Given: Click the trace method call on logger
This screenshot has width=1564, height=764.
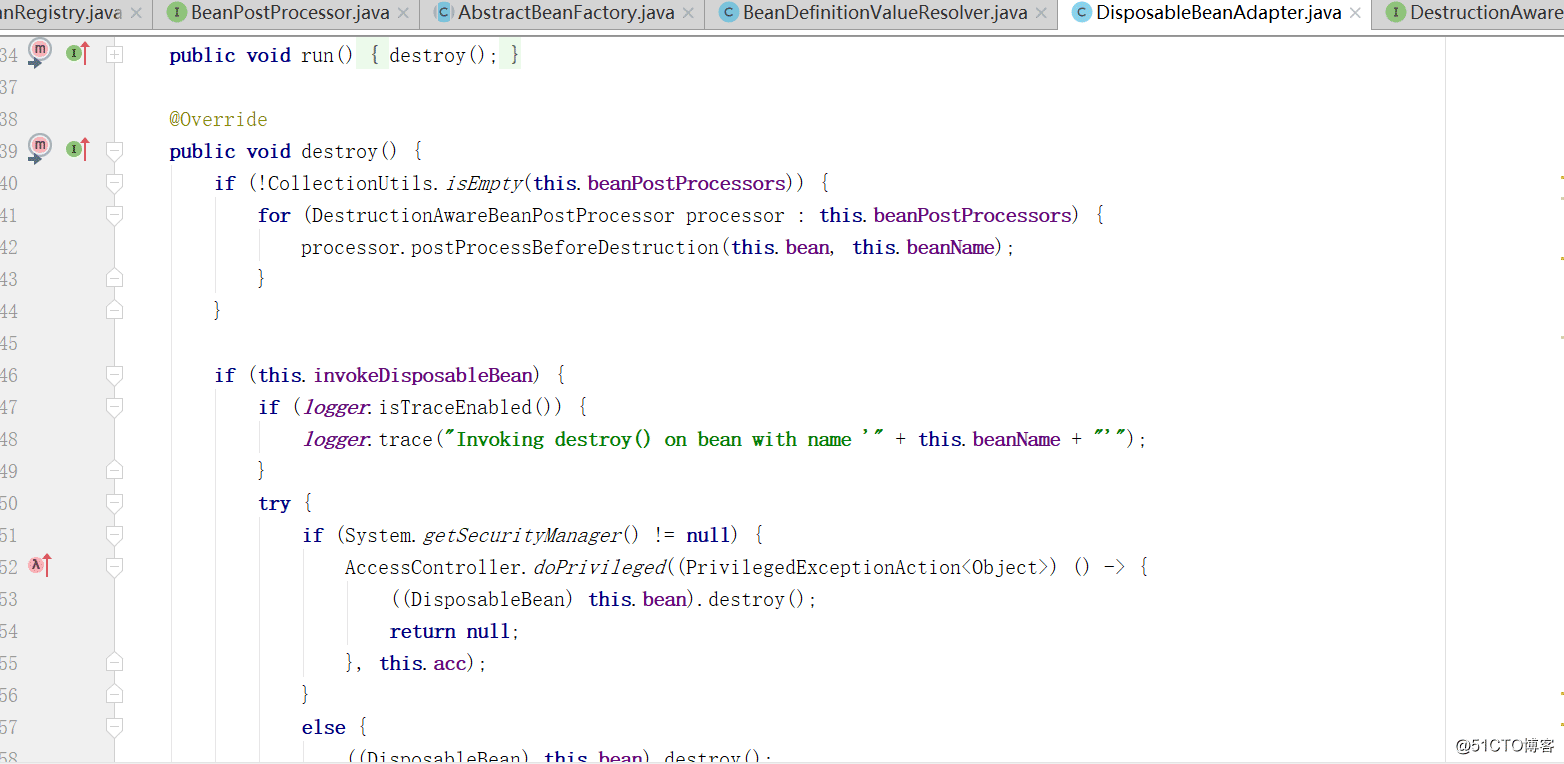Looking at the screenshot, I should tap(405, 439).
